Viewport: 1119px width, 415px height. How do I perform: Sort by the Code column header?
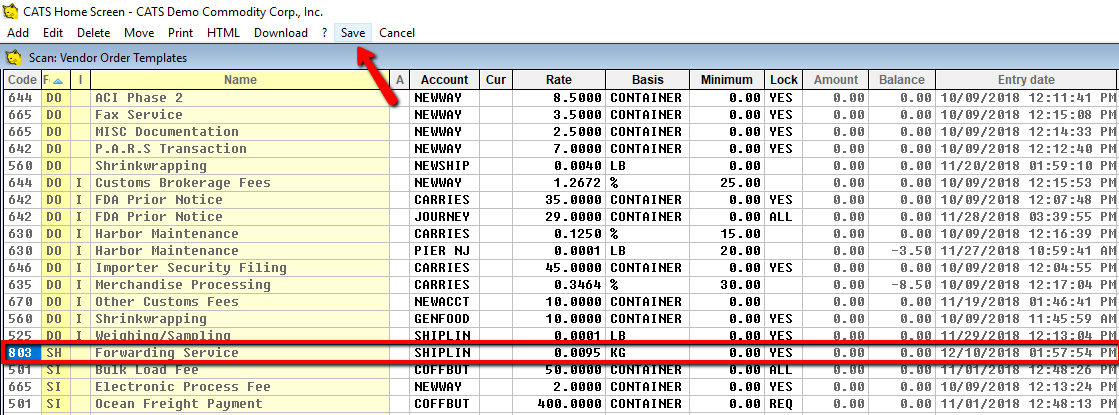(x=21, y=80)
